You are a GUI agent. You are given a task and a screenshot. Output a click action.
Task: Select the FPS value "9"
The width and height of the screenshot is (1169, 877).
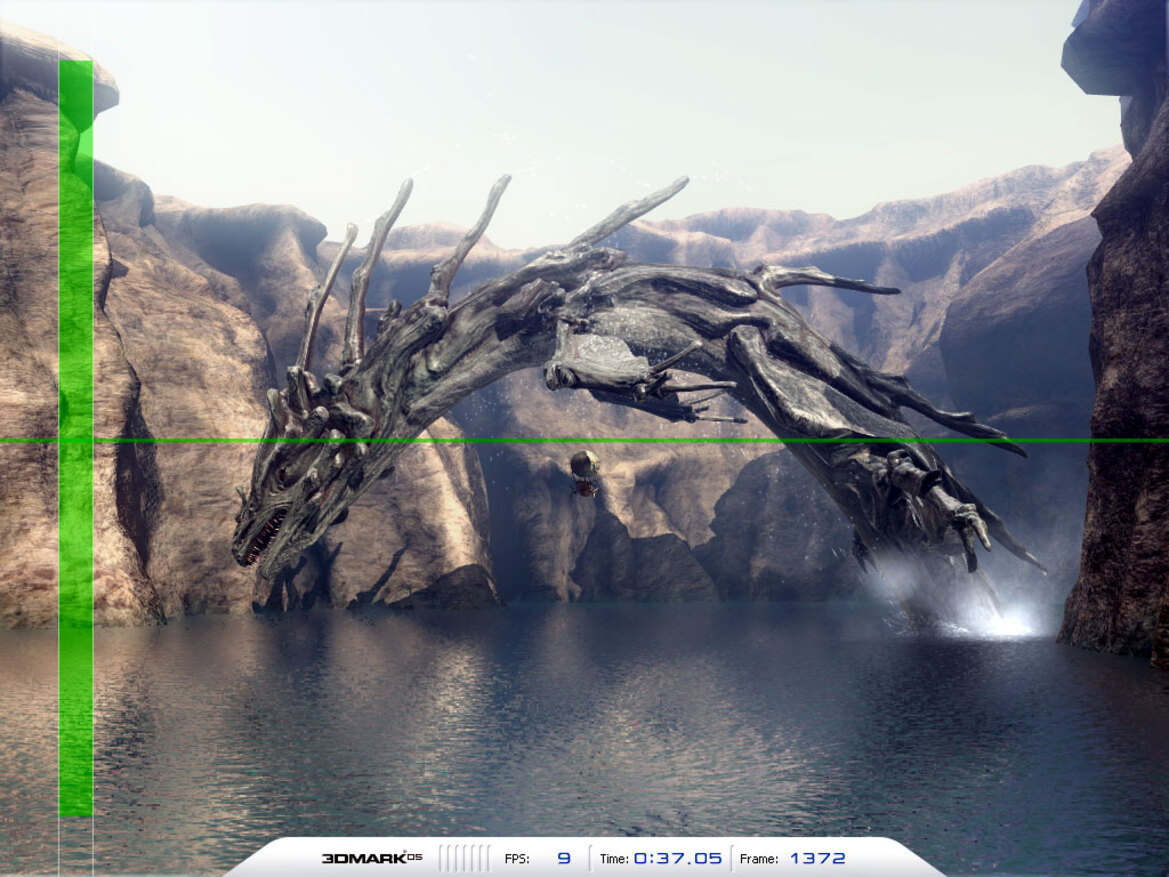[x=564, y=859]
